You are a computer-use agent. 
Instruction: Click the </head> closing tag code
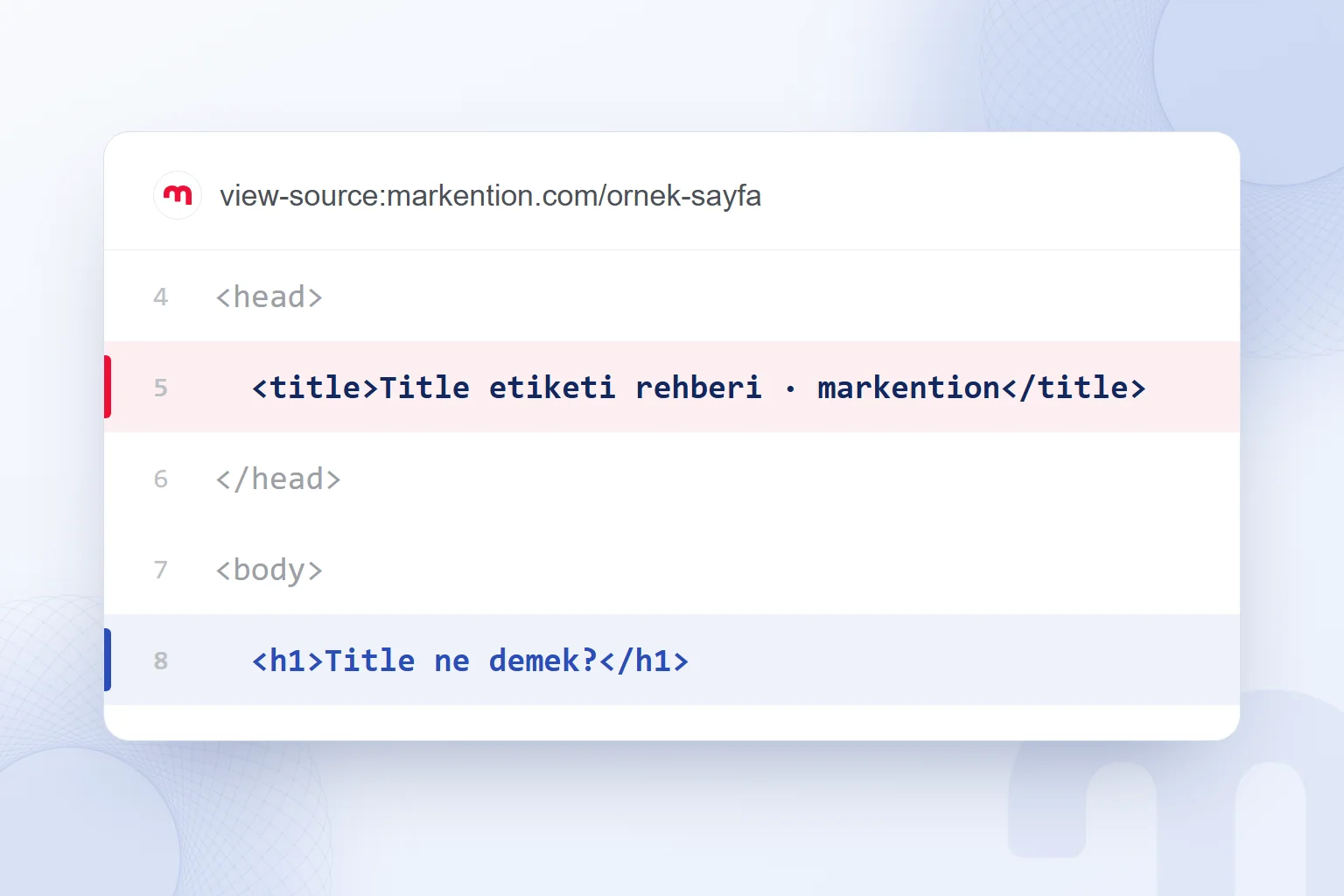278,479
